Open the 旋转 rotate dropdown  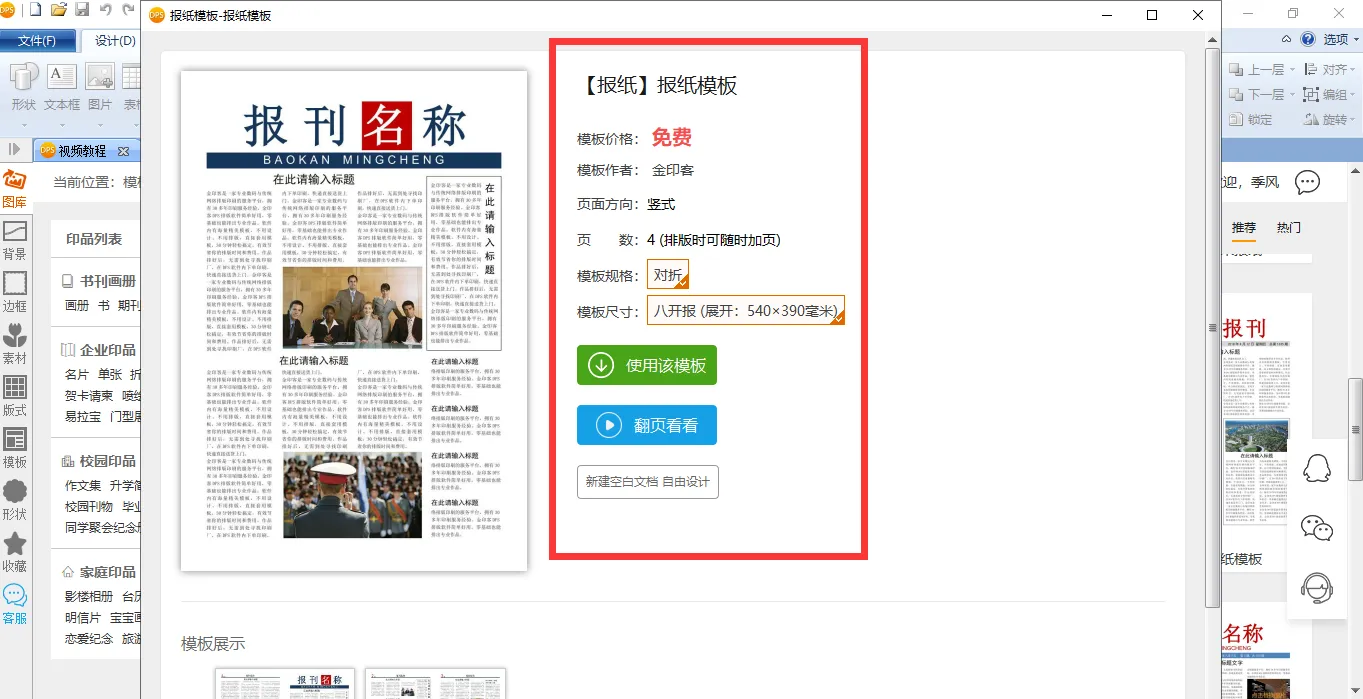pyautogui.click(x=1331, y=119)
